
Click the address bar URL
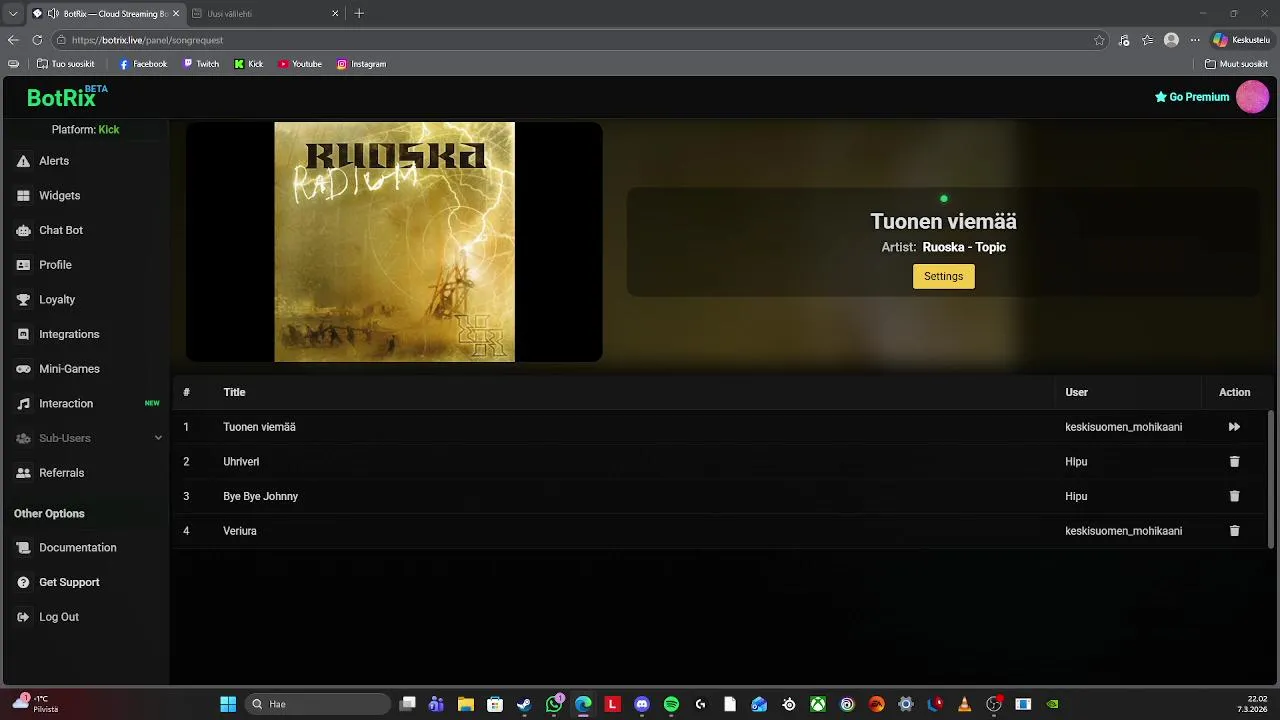click(x=147, y=40)
